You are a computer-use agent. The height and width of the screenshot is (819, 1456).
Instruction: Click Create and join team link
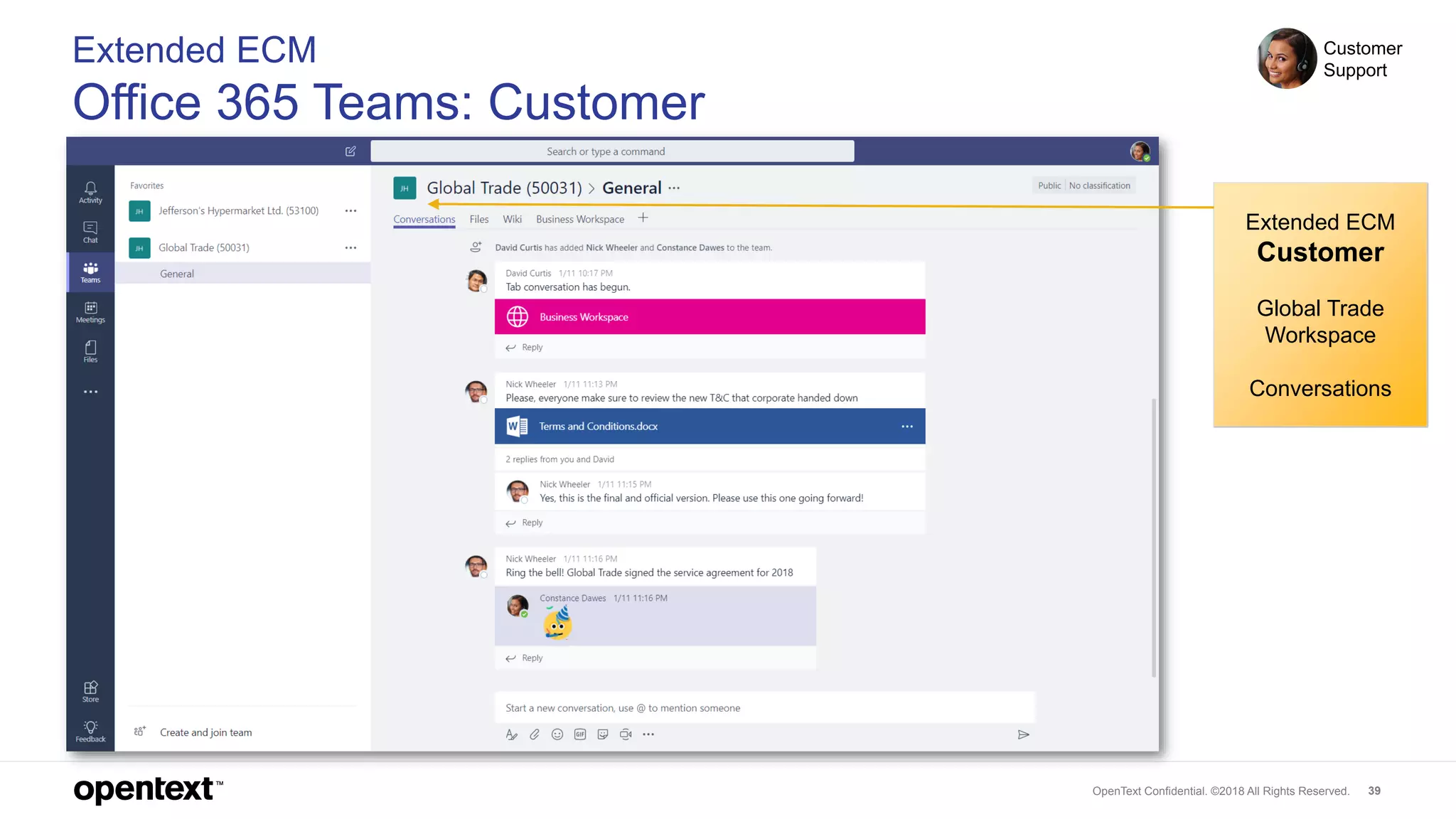[205, 733]
